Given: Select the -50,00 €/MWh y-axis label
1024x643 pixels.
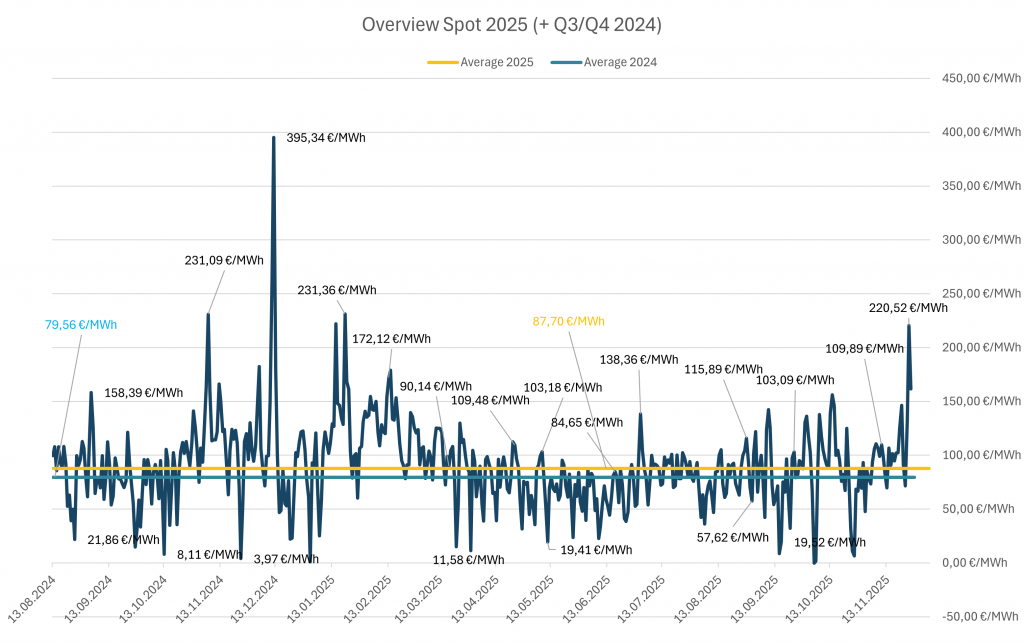Looking at the screenshot, I should pyautogui.click(x=982, y=616).
